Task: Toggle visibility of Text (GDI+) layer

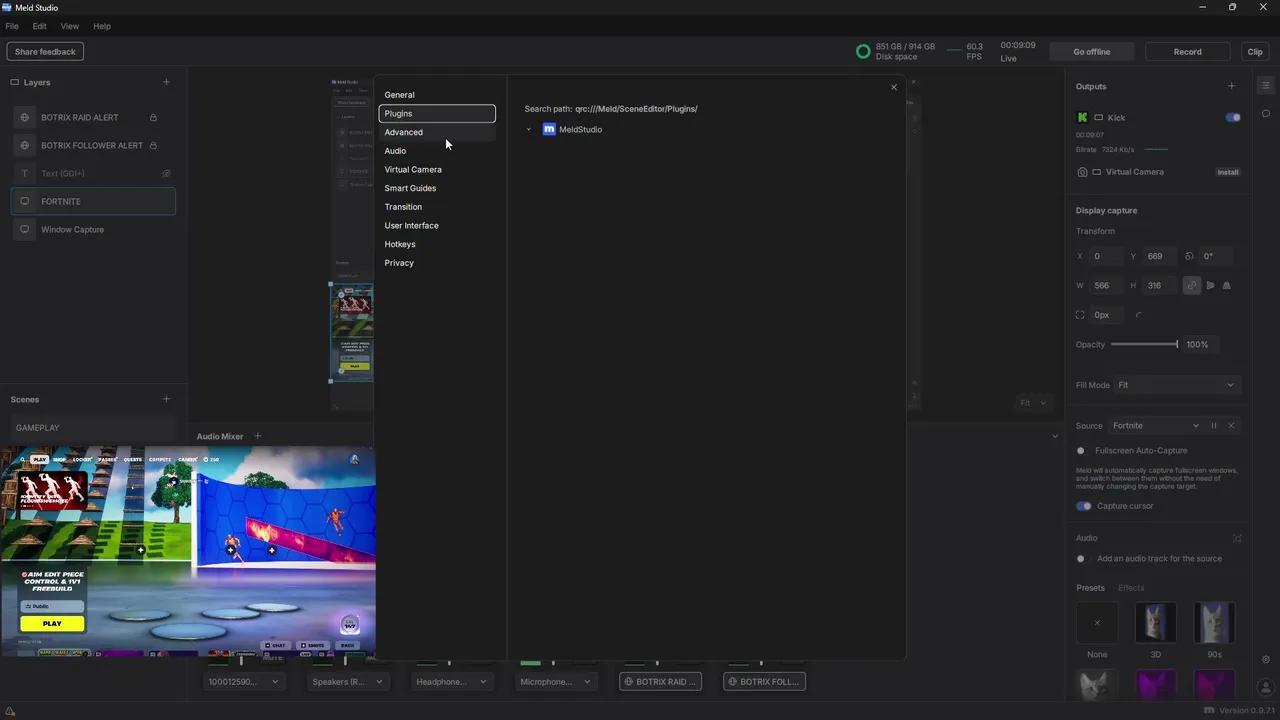Action: click(167, 173)
